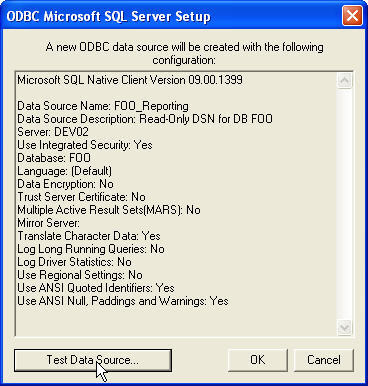Click the Data Source Description line
Viewport: 368px width, 386px height.
click(x=145, y=119)
